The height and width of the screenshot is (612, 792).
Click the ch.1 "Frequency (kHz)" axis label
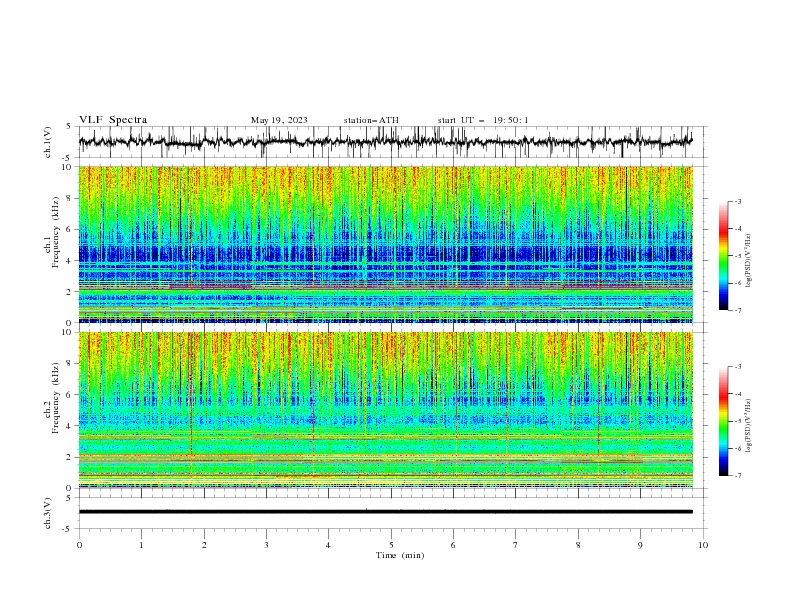click(x=56, y=233)
